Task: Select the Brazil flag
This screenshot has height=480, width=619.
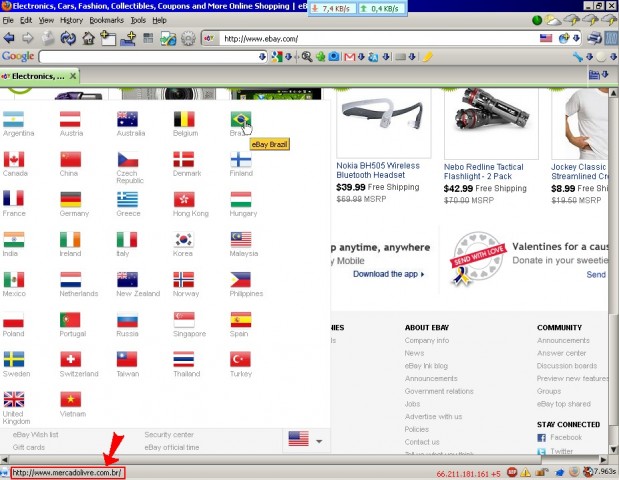Action: (x=241, y=119)
